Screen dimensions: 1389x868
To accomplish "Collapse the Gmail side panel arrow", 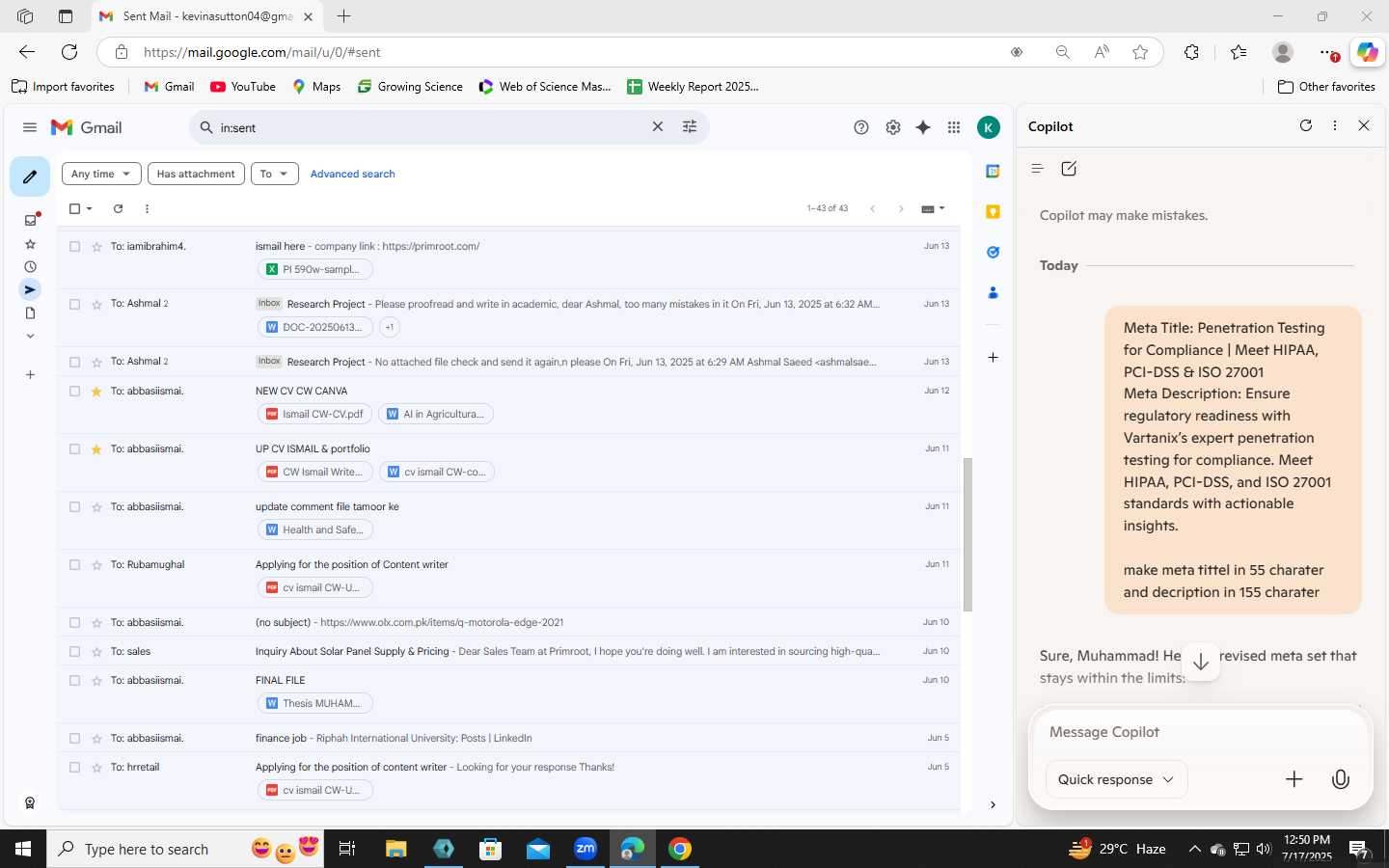I will click(x=993, y=804).
